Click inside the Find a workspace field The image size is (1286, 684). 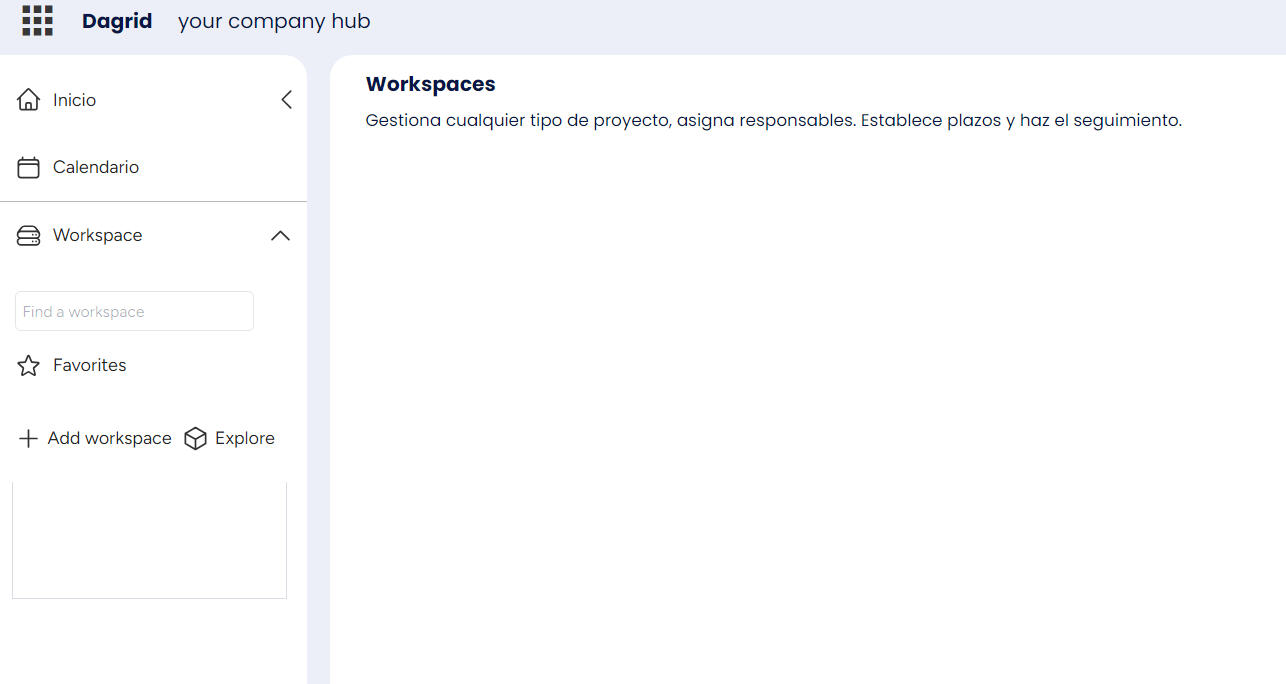click(x=133, y=311)
